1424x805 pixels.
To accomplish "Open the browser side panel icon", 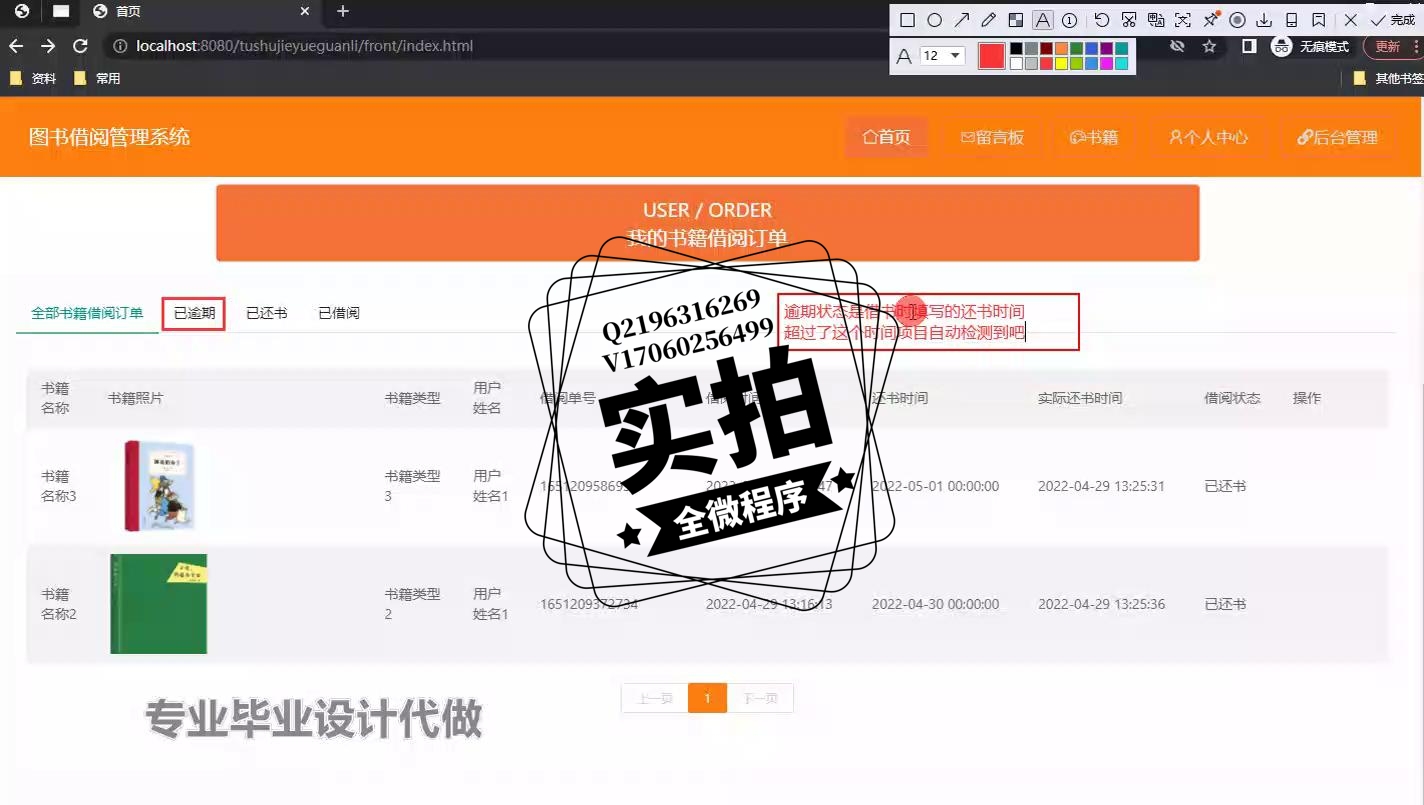I will pos(1249,46).
